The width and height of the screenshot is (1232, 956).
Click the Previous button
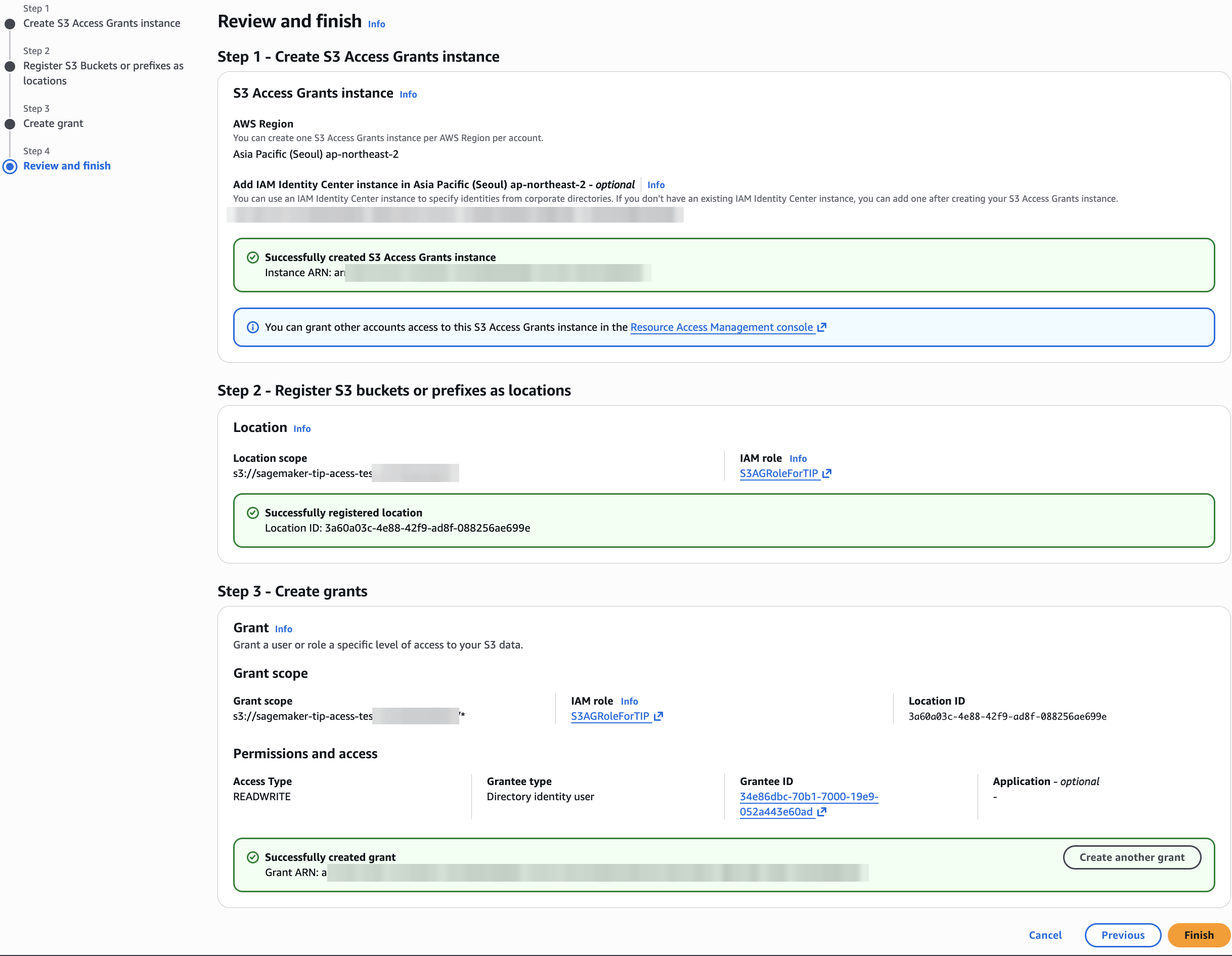(x=1123, y=935)
